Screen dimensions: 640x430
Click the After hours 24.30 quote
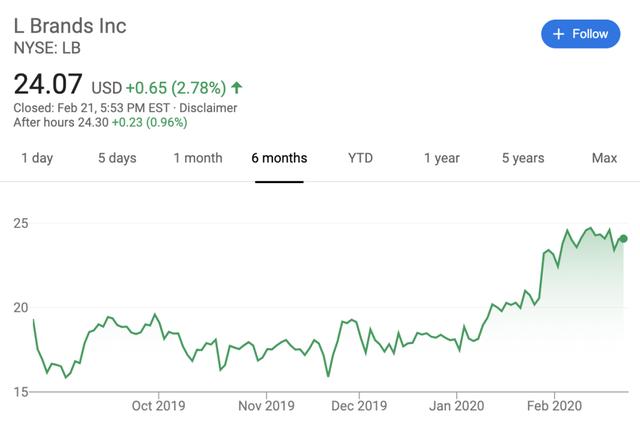(x=100, y=122)
